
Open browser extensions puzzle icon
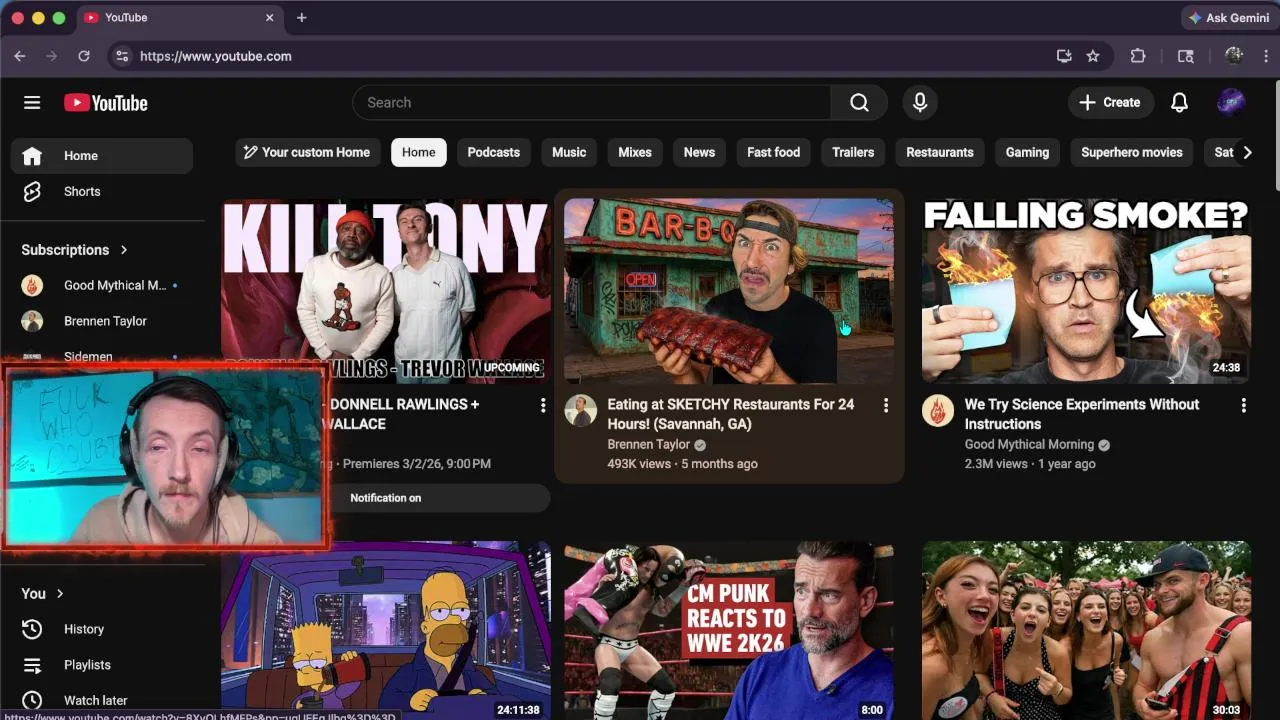tap(1138, 56)
